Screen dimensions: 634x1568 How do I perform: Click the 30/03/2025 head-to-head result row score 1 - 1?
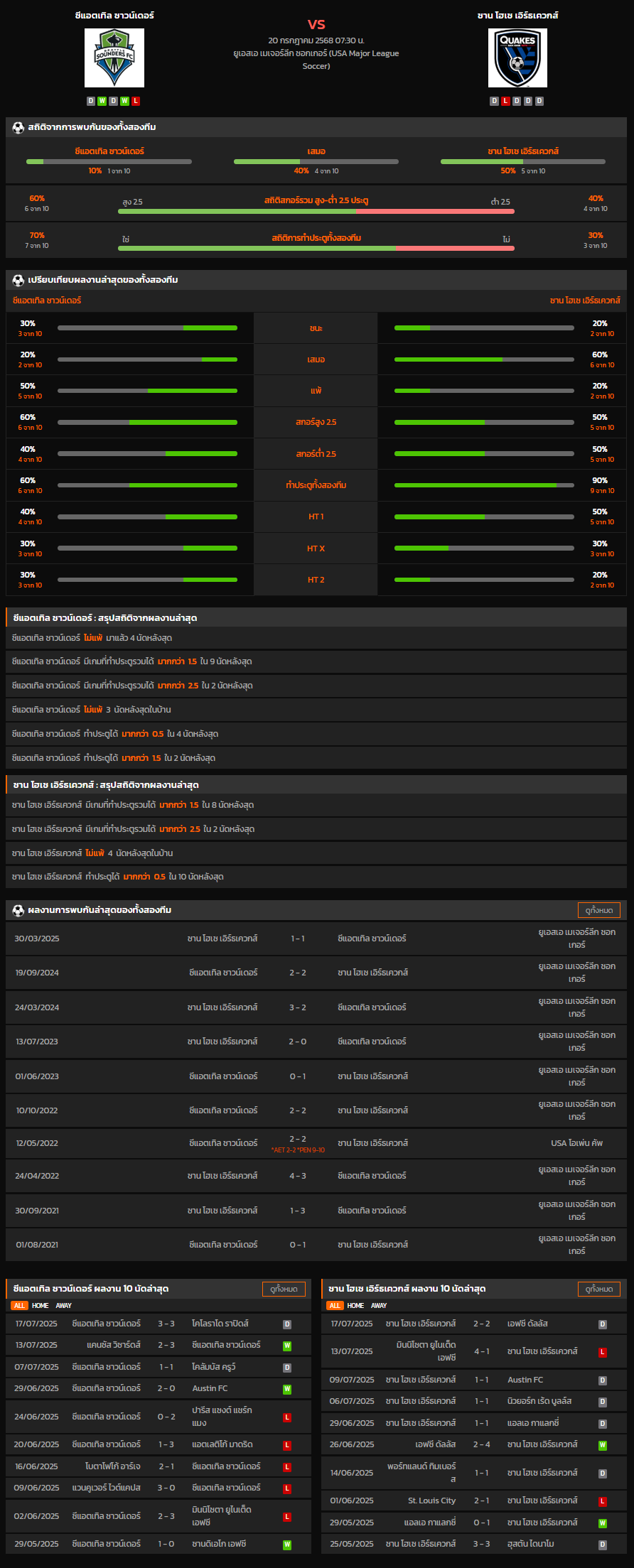click(298, 939)
